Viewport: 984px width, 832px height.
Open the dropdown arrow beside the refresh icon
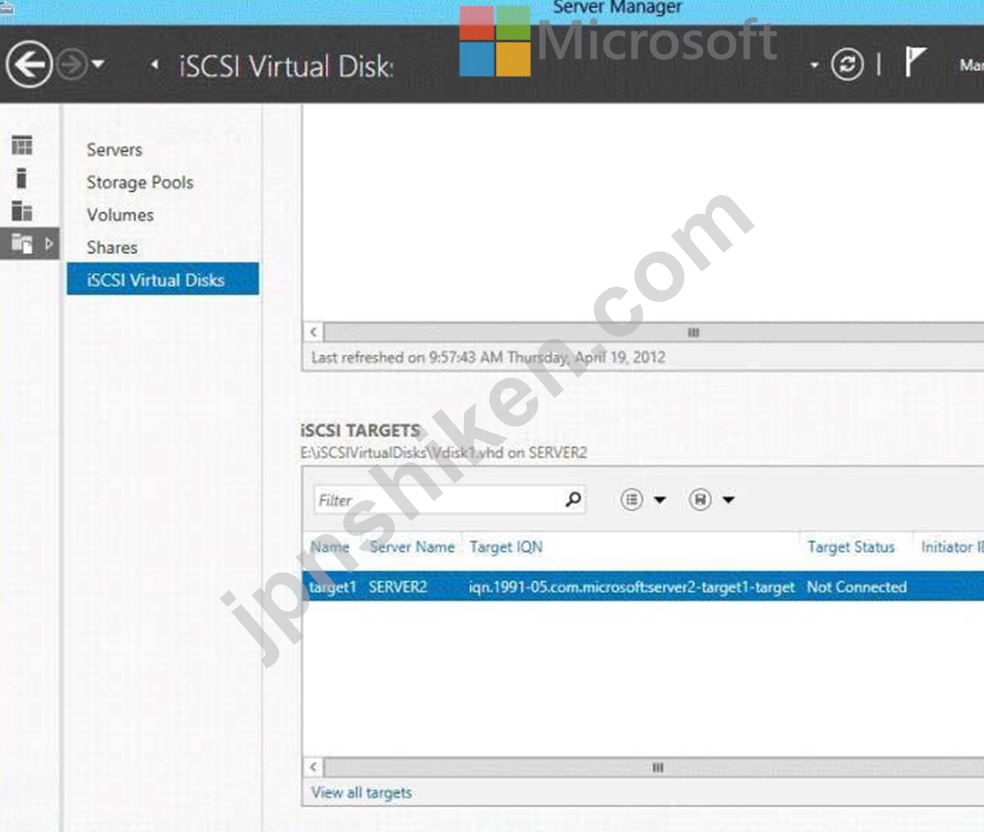coord(814,65)
